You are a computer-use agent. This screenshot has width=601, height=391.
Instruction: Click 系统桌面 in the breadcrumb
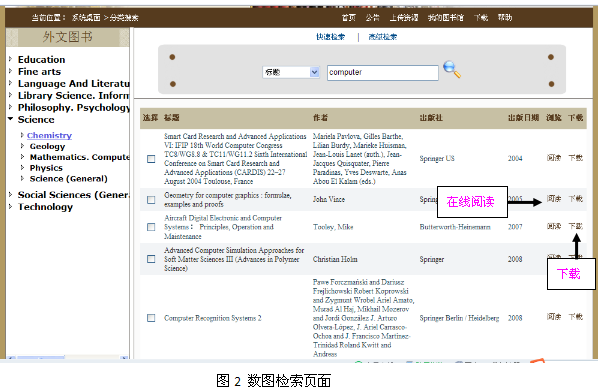pos(86,18)
